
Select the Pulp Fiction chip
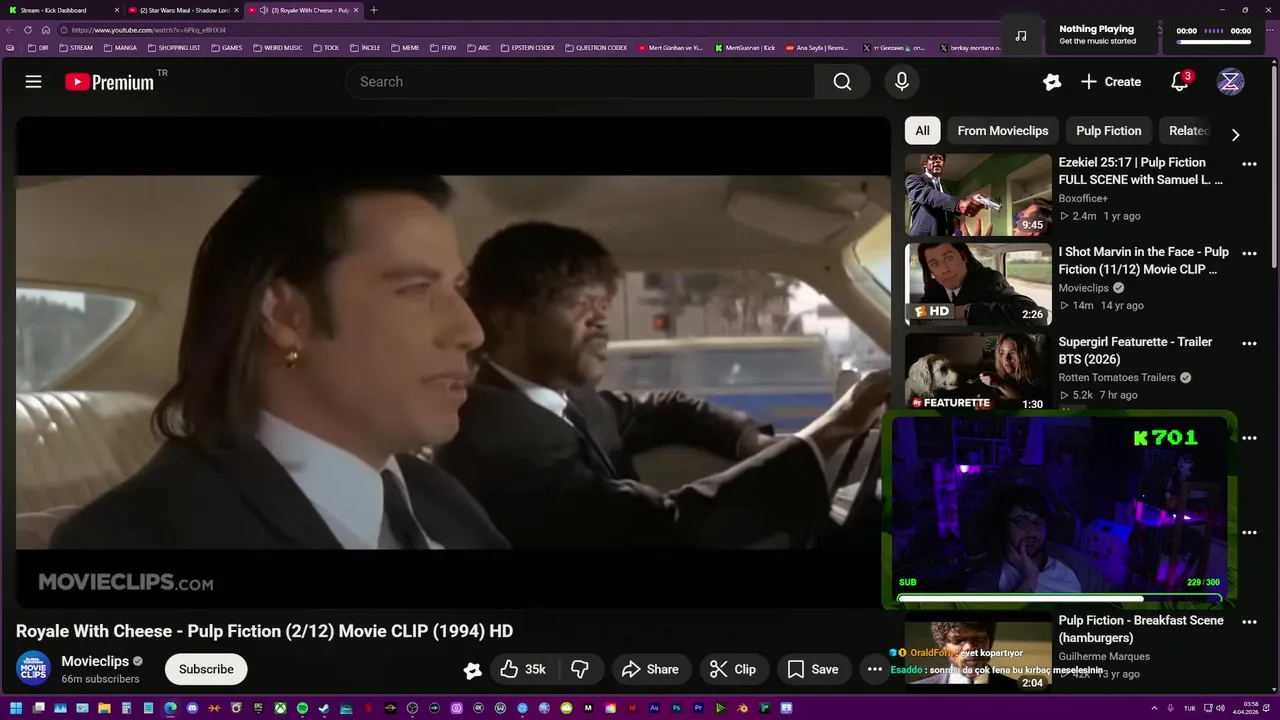click(1108, 131)
